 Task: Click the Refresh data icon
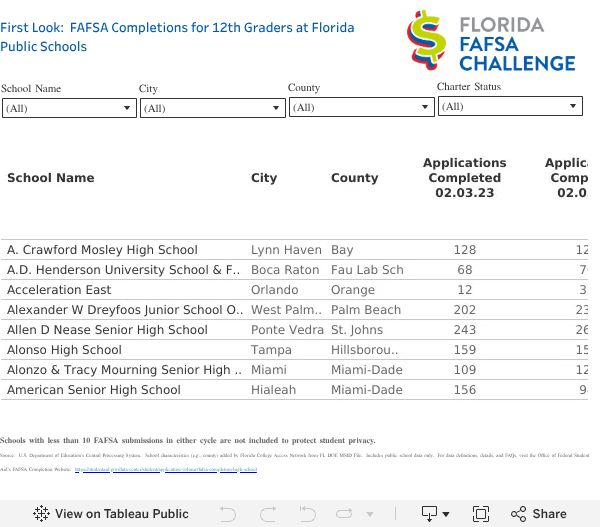(x=344, y=514)
